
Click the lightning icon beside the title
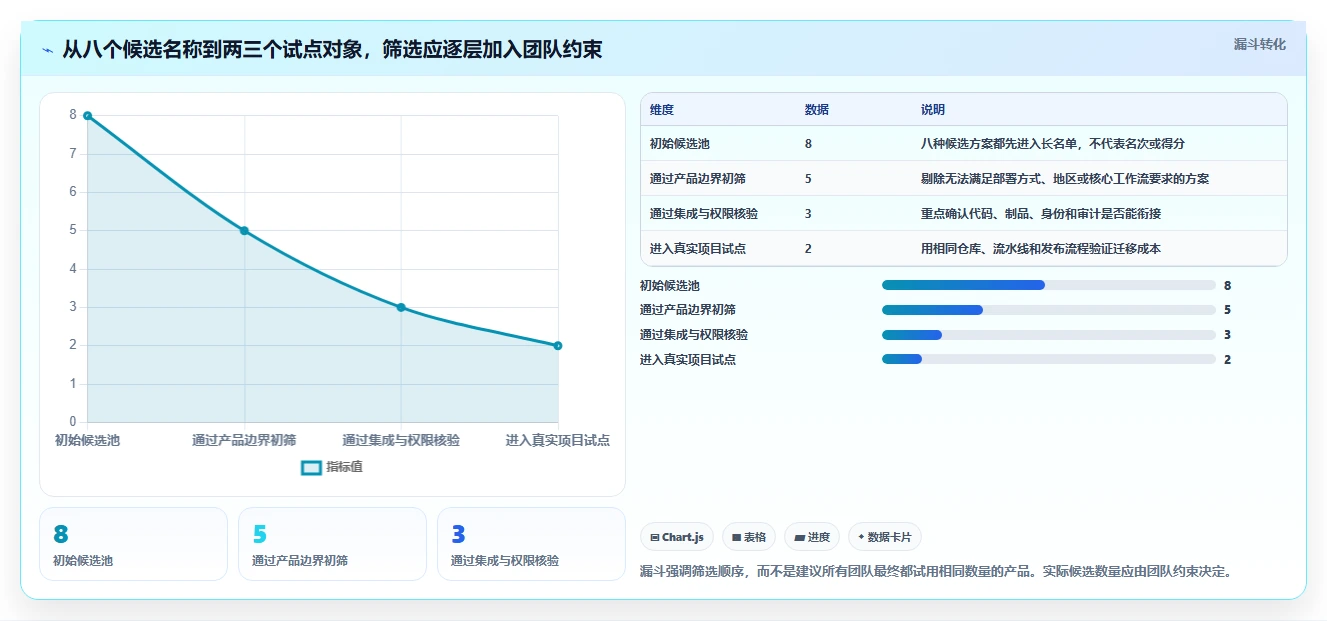coord(47,50)
